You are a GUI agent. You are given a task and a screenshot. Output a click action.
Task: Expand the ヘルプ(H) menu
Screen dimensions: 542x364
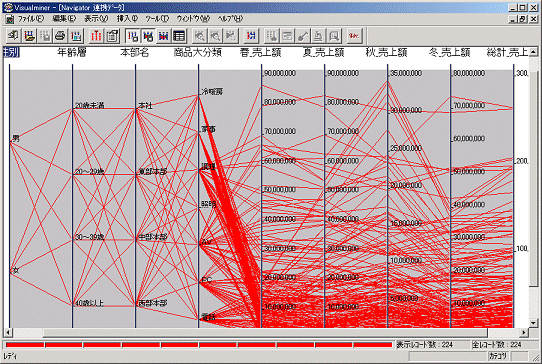231,19
